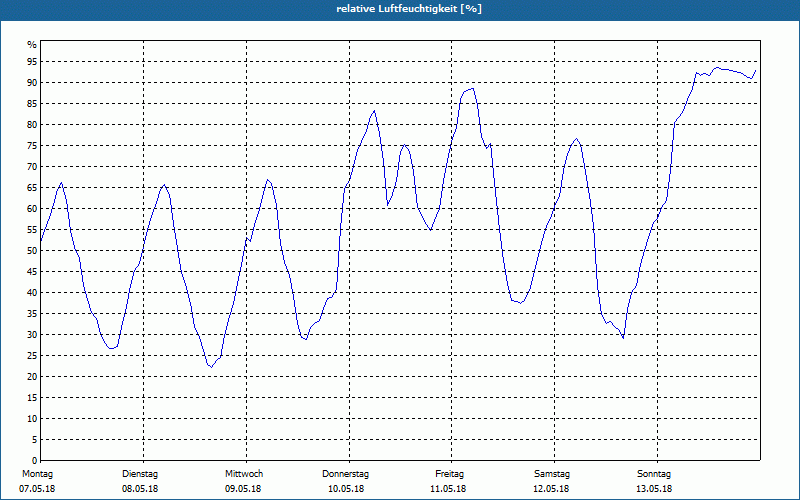The height and width of the screenshot is (500, 800).
Task: Click the 70 value on y-axis
Action: coord(32,167)
